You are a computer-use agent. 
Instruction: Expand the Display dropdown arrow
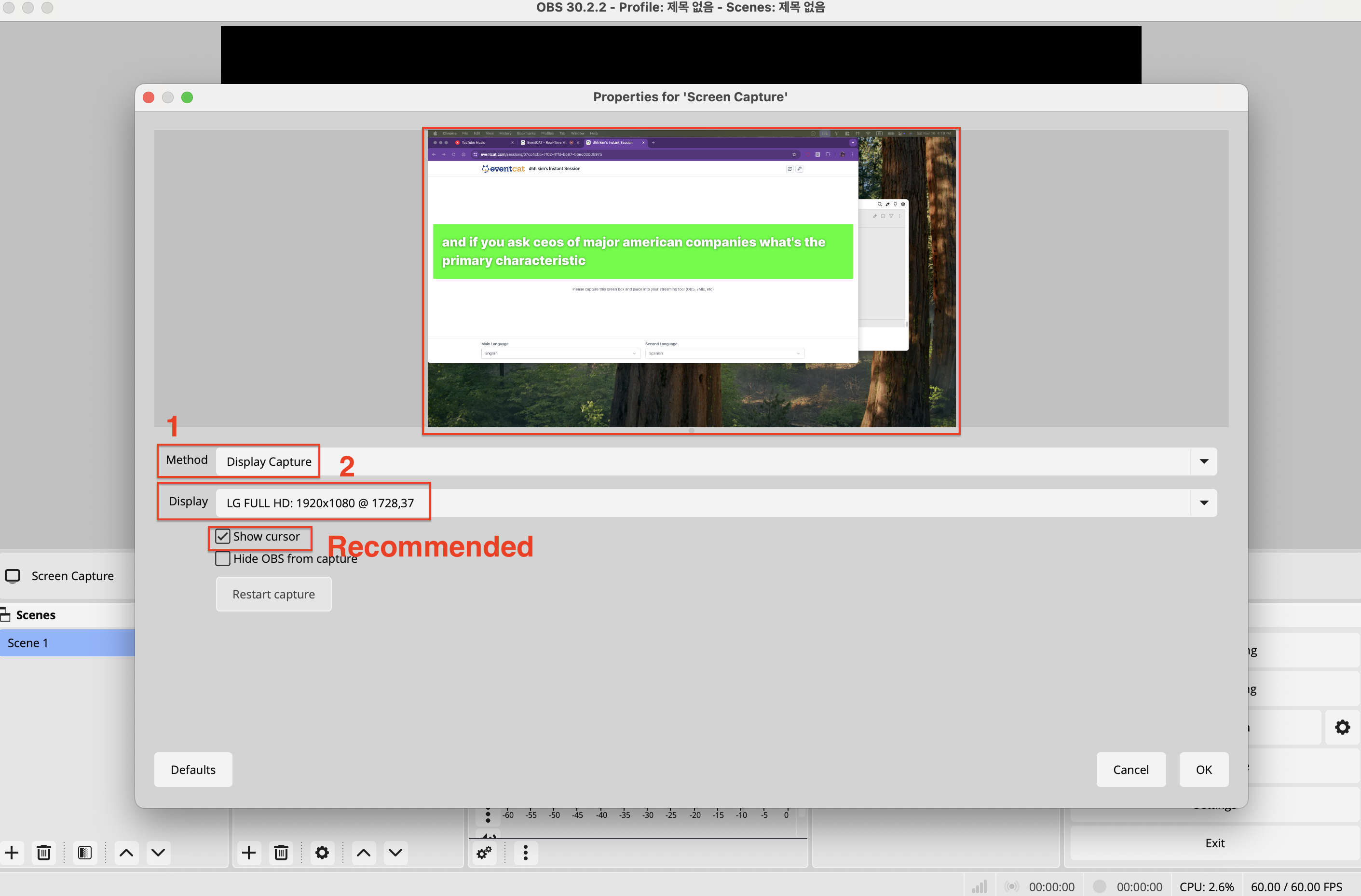click(1204, 502)
